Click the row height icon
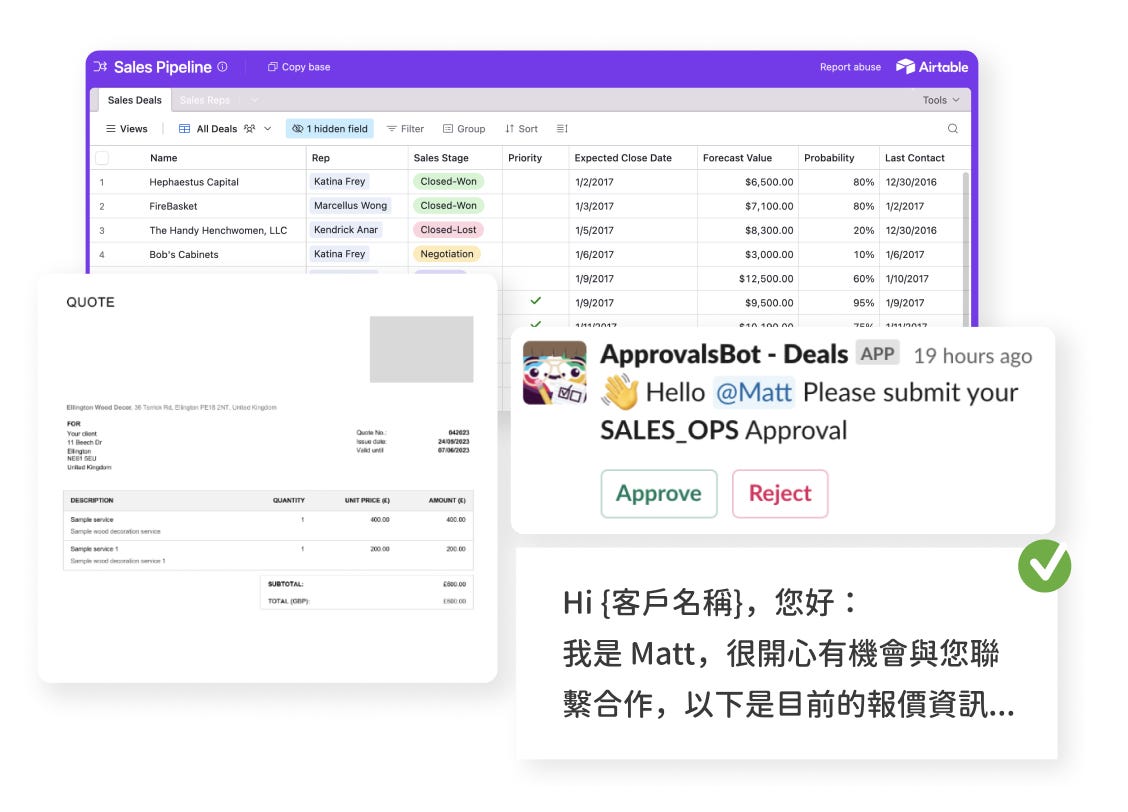 coord(562,129)
